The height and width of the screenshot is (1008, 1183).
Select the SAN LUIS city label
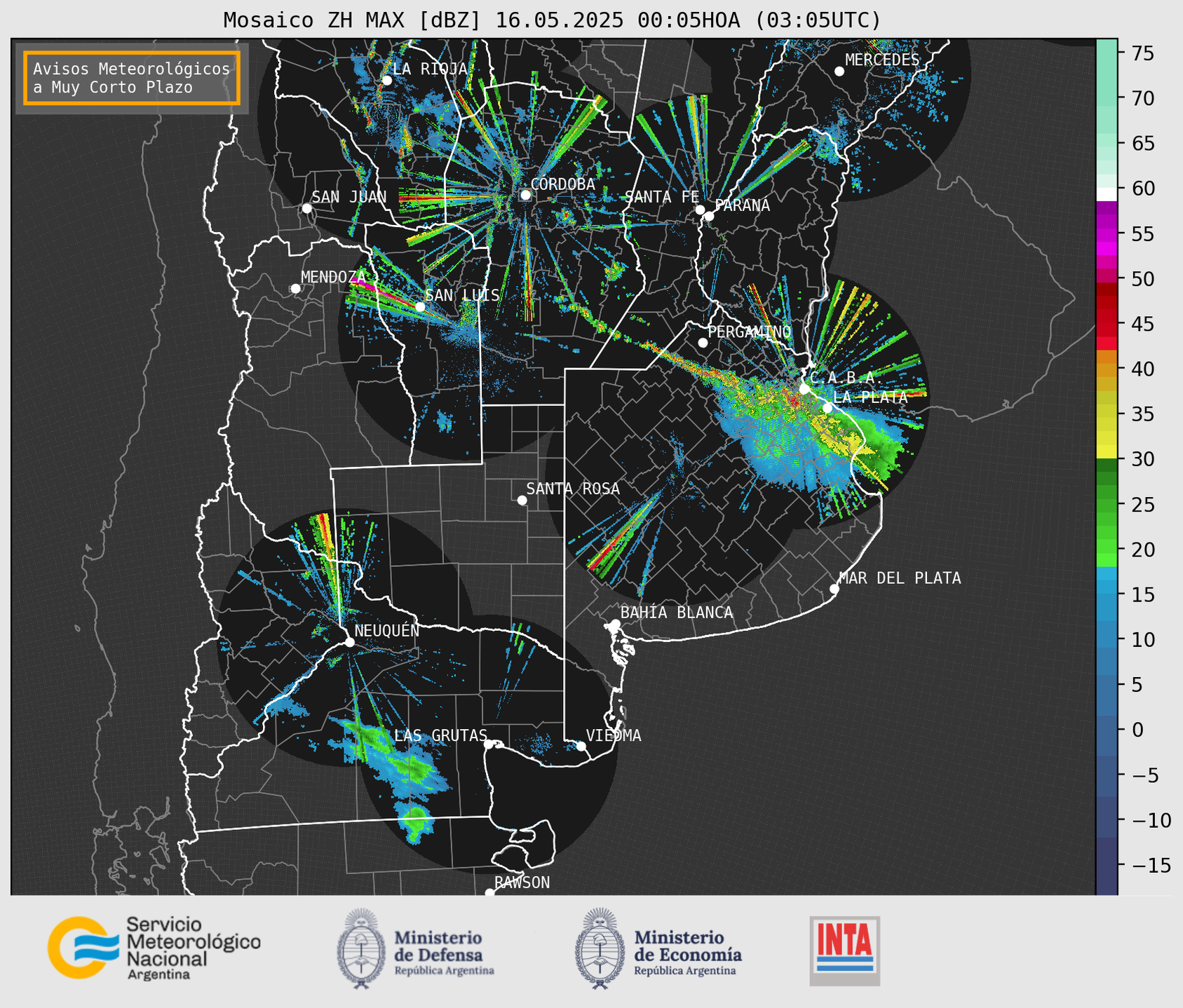pos(462,295)
